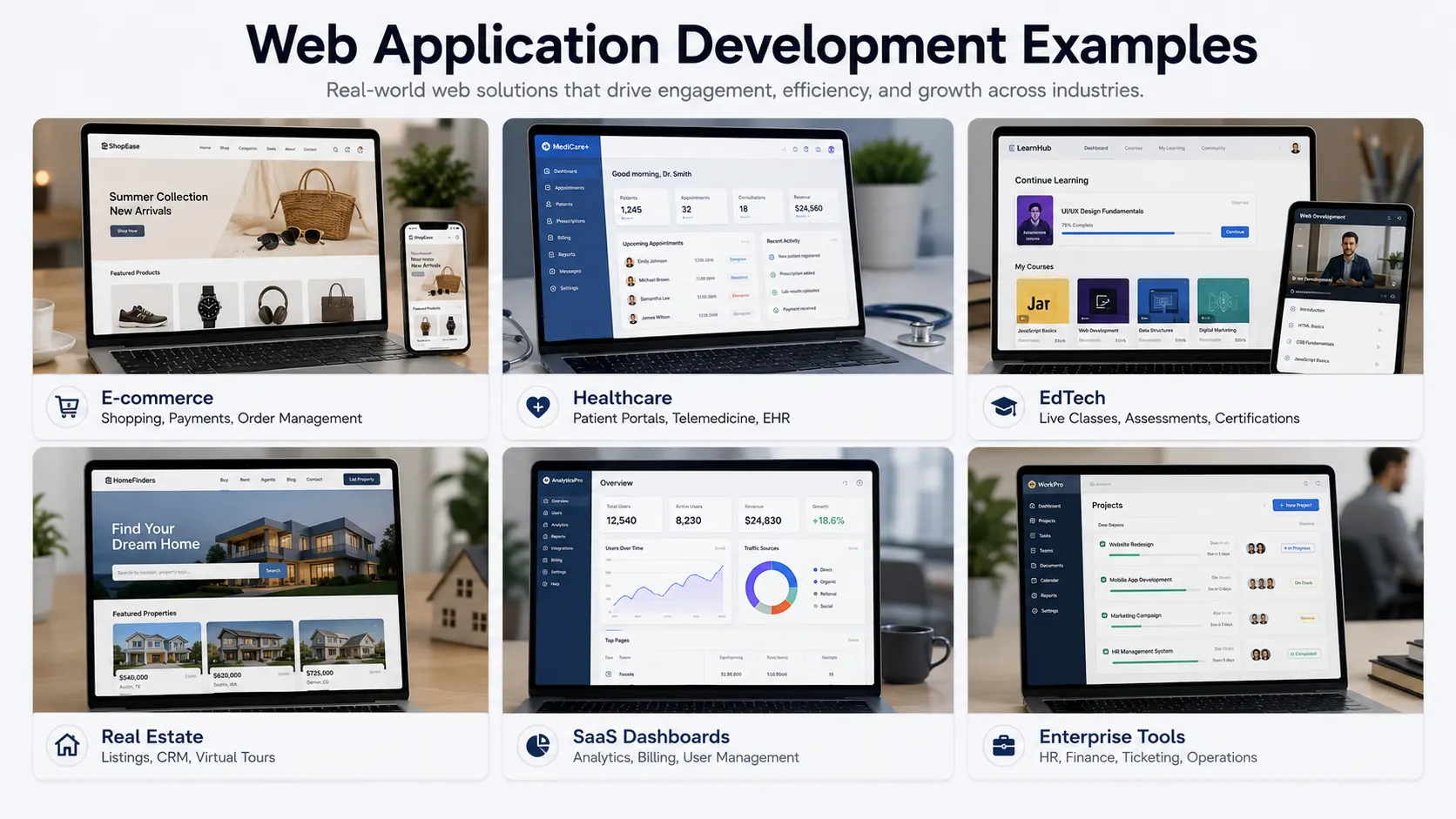Click the MediCare+ logo icon
Viewport: 1456px width, 819px height.
click(x=546, y=146)
